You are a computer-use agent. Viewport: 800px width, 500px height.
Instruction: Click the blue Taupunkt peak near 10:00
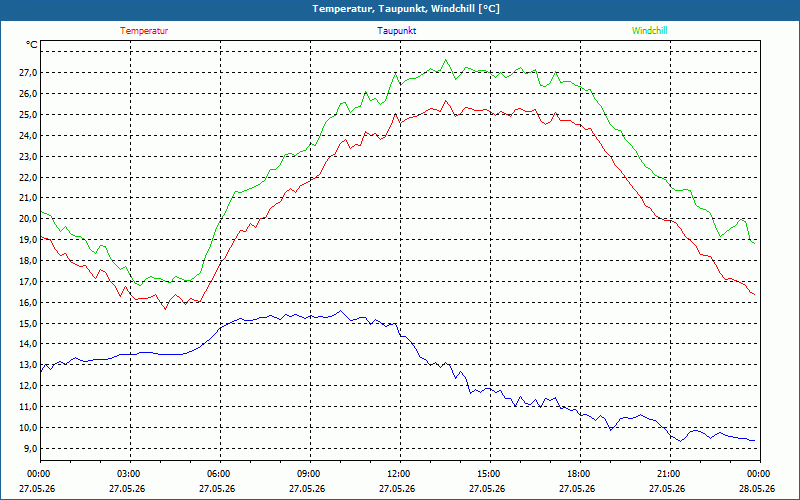(341, 311)
